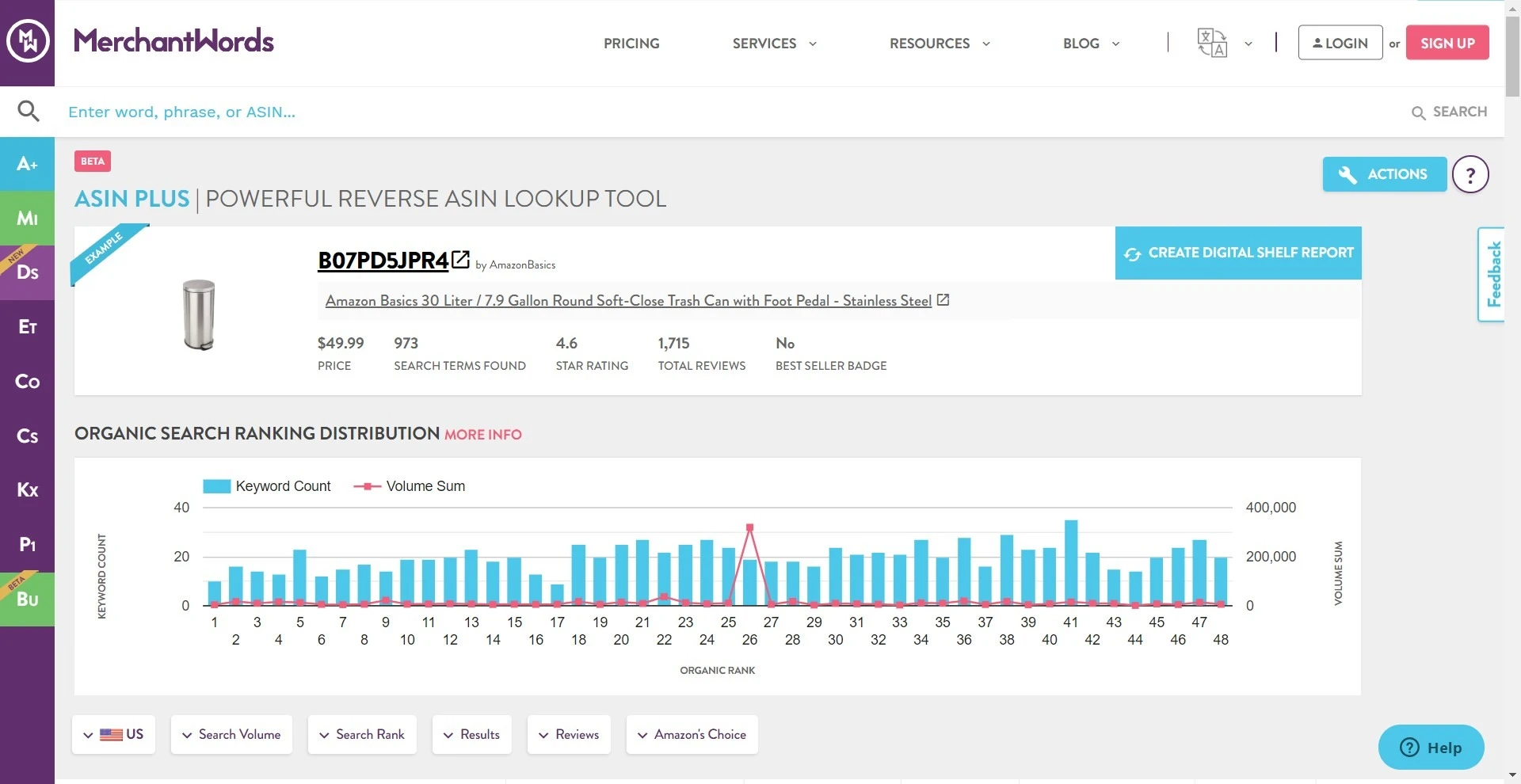Expand the language selector chevron
Screen dimensions: 1521x784
pos(1248,44)
